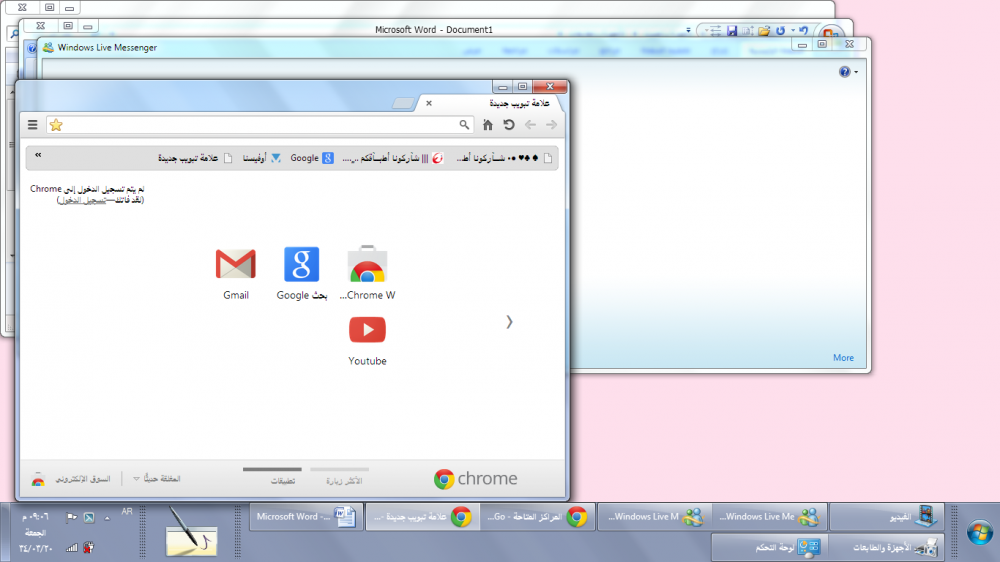The height and width of the screenshot is (562, 1000).
Task: Click the More link in Messenger
Action: tap(843, 358)
